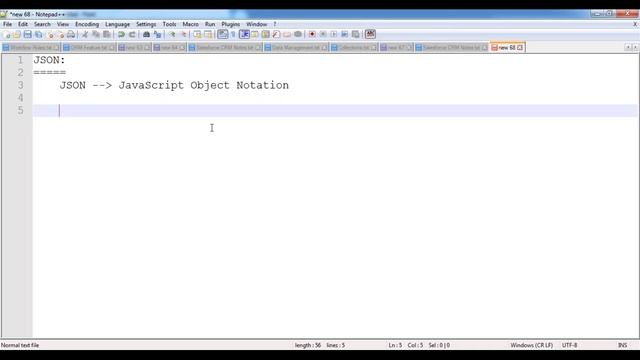
Task: Redo the edit via toolbar
Action: pyautogui.click(x=132, y=35)
